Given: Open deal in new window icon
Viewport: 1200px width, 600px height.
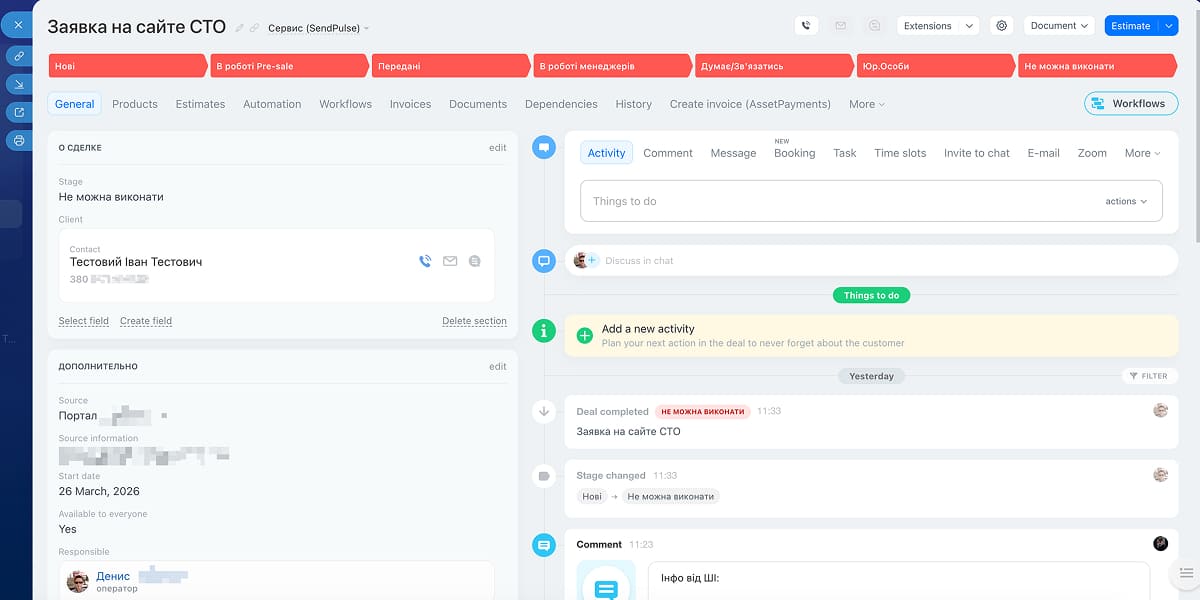Looking at the screenshot, I should point(18,112).
